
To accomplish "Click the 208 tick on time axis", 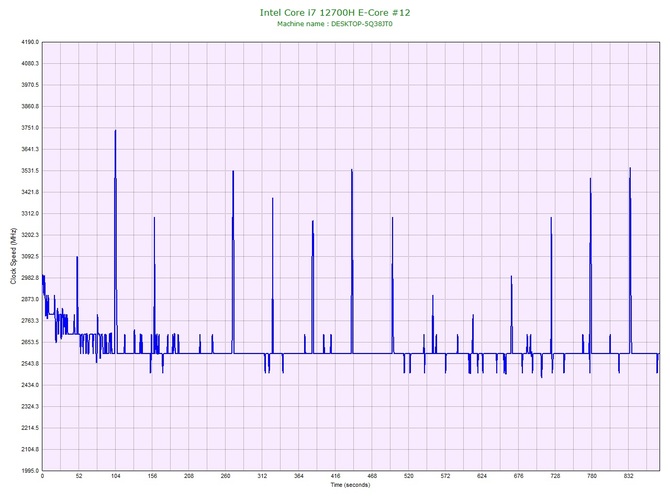I will pyautogui.click(x=189, y=476).
